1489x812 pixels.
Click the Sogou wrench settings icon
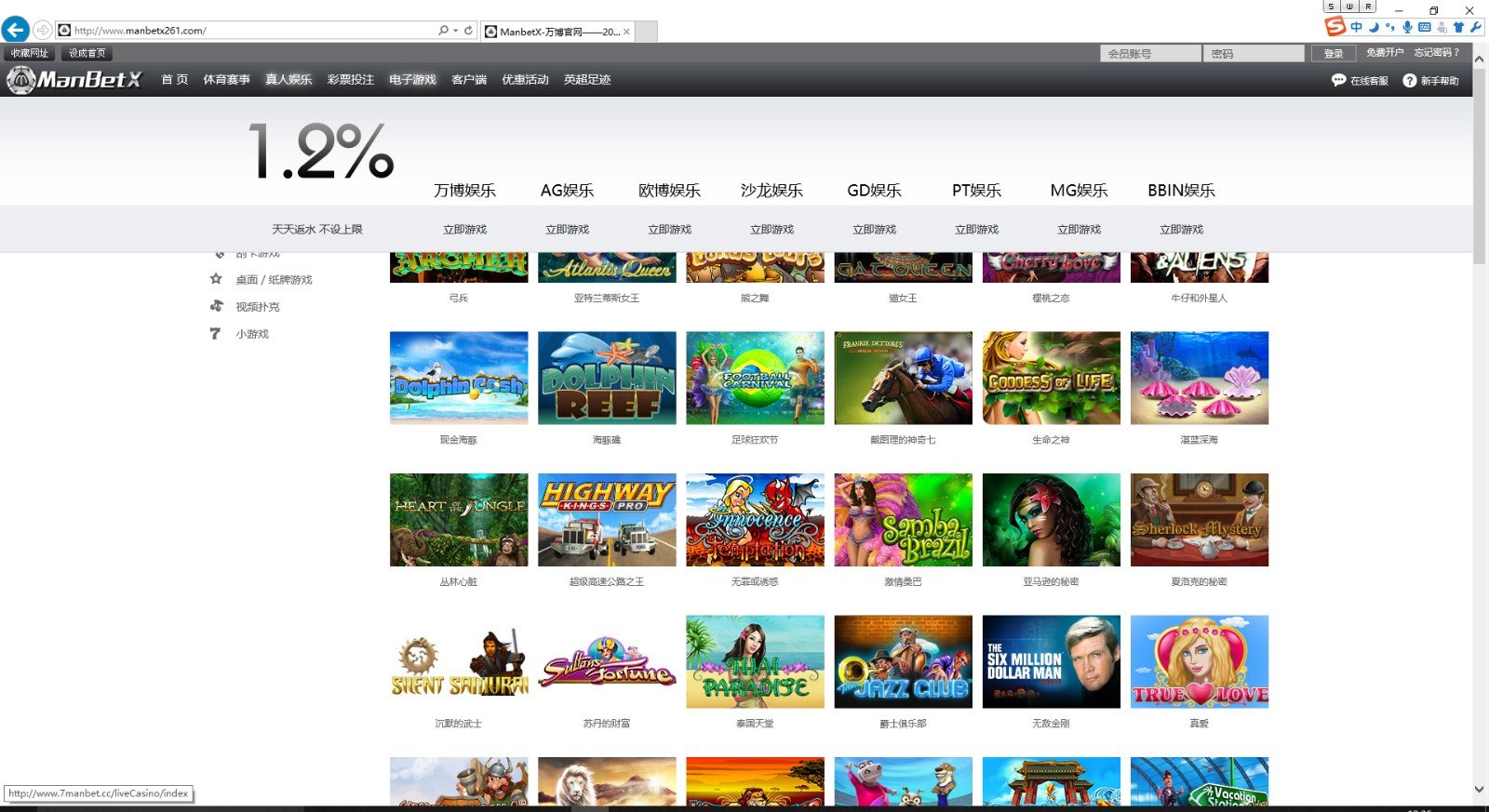(x=1475, y=28)
